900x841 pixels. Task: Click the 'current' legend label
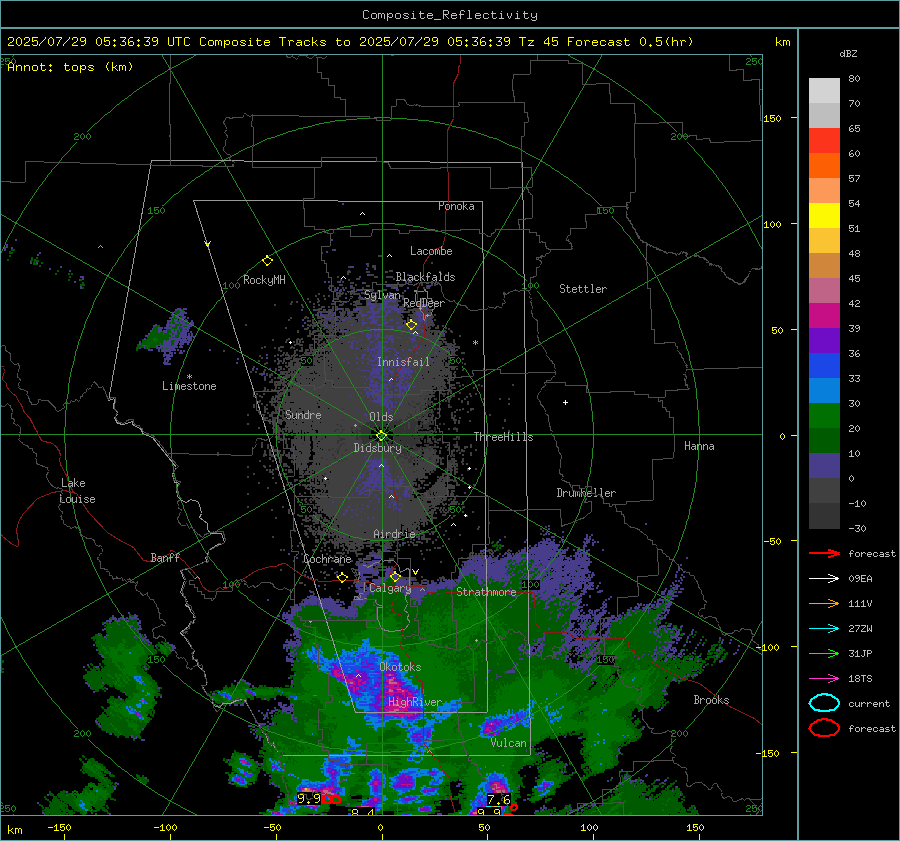(869, 704)
